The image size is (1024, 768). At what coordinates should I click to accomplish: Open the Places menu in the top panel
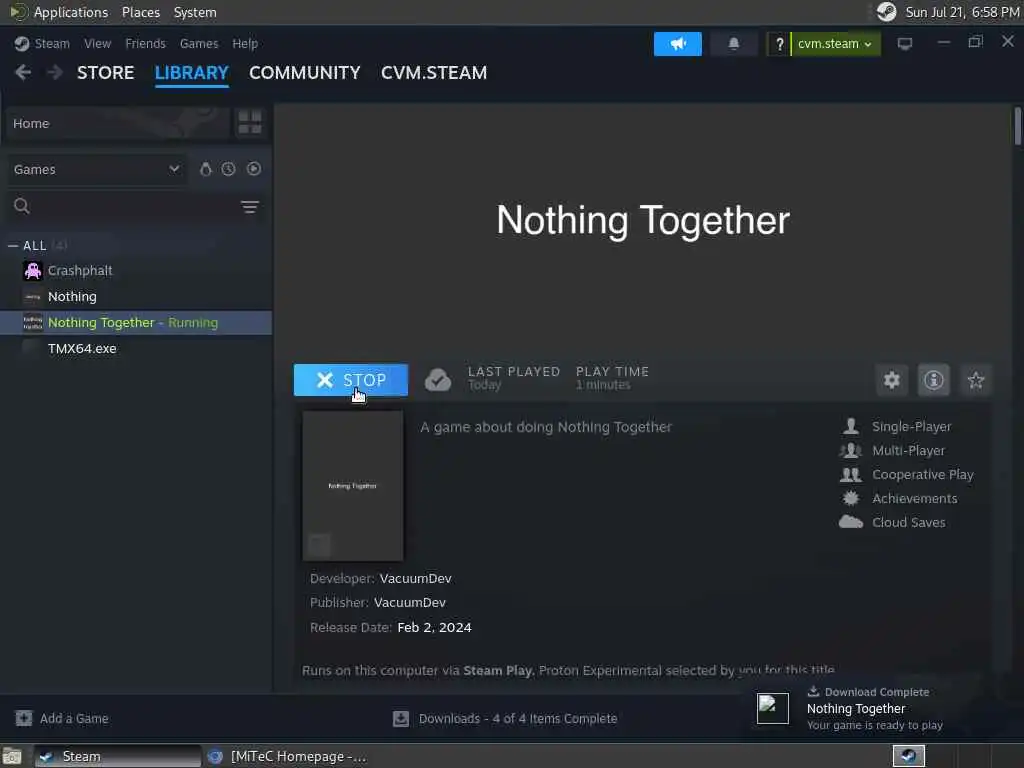[141, 12]
